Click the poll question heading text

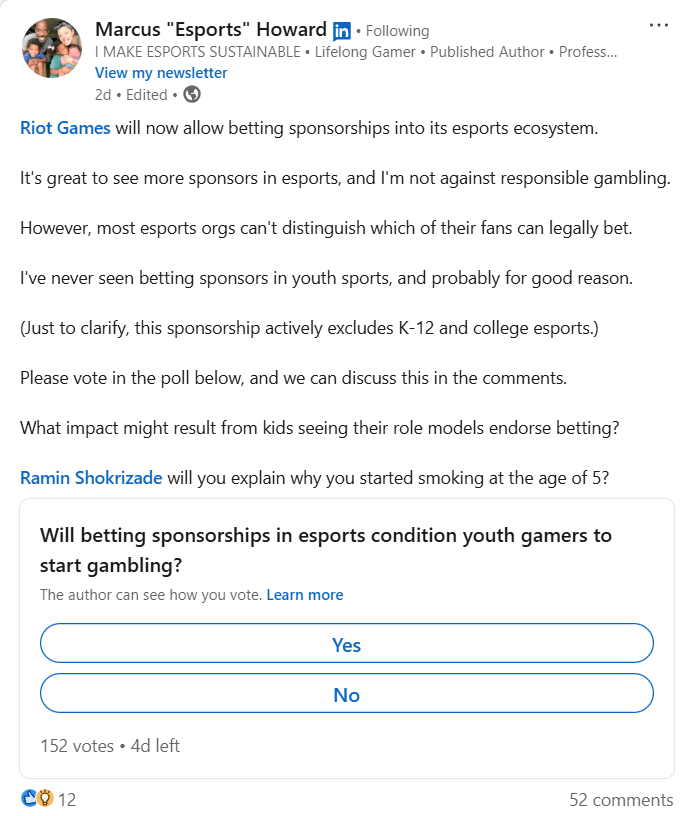pyautogui.click(x=326, y=550)
